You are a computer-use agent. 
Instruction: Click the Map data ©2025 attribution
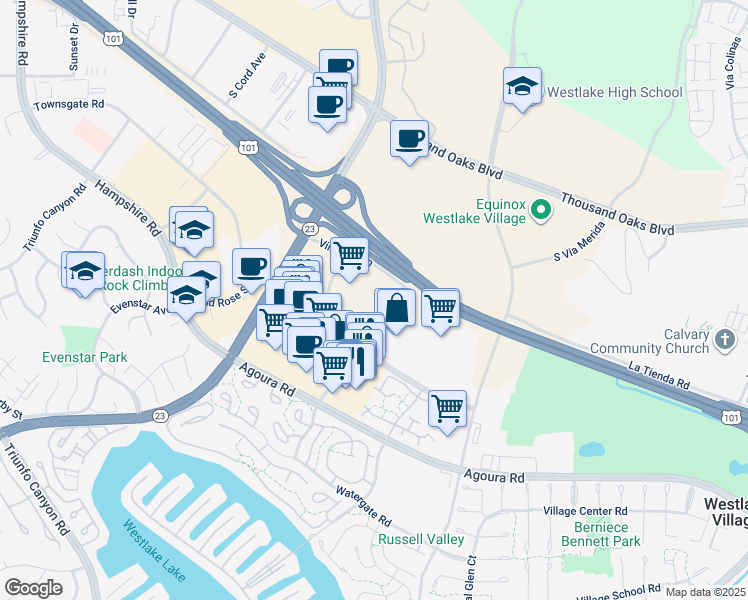705,593
